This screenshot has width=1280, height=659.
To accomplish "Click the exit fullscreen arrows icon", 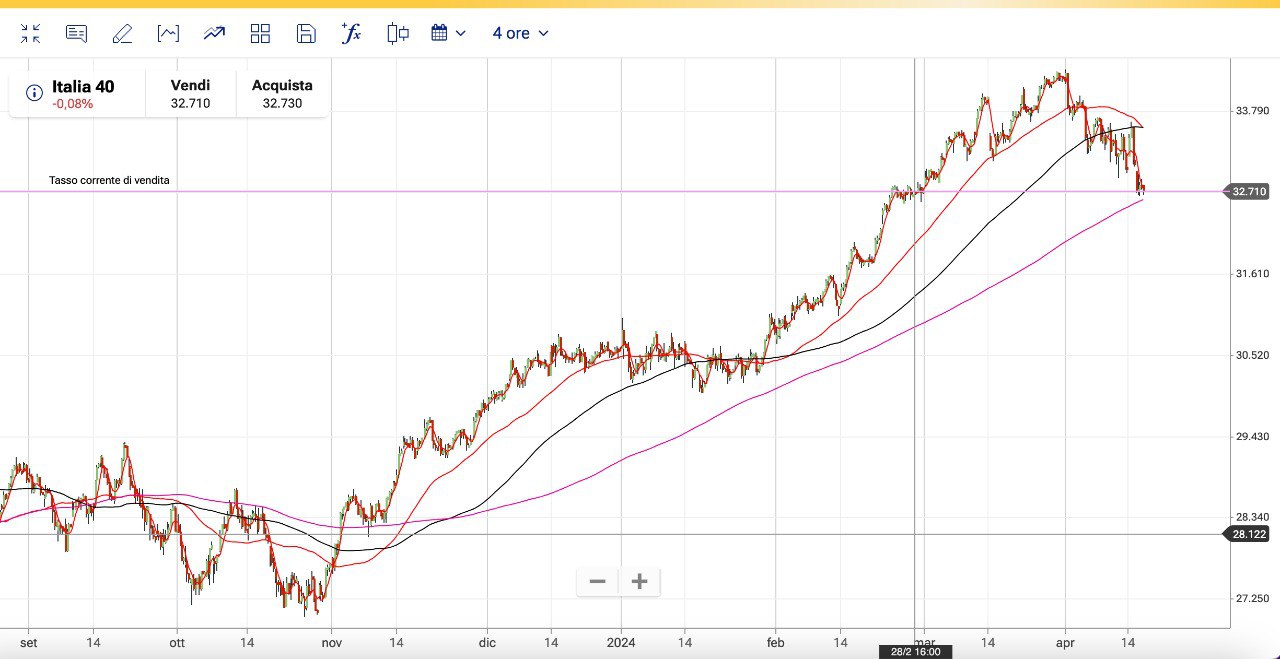I will (x=30, y=33).
